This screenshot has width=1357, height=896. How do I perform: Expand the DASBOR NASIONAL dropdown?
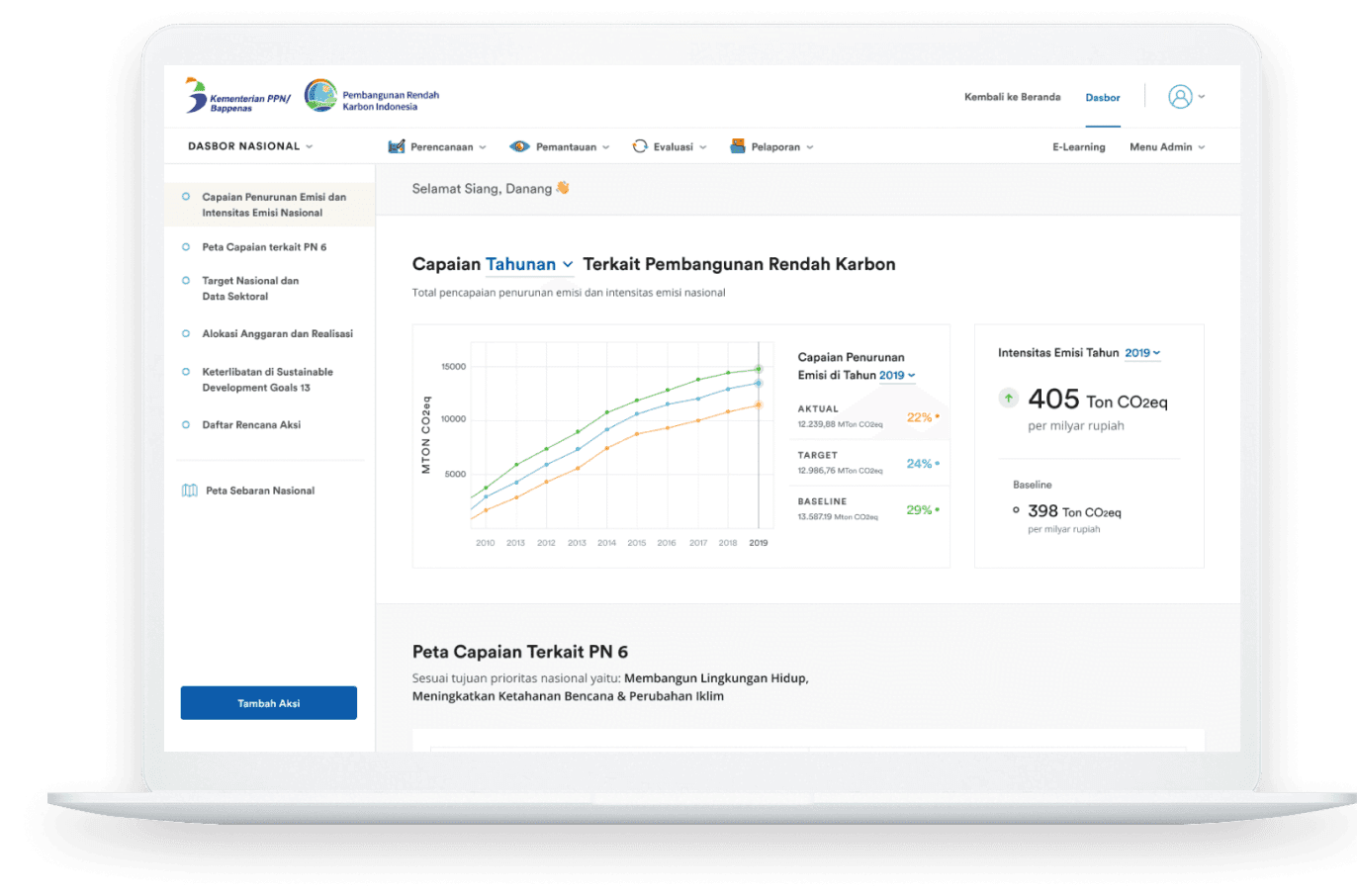pyautogui.click(x=249, y=145)
